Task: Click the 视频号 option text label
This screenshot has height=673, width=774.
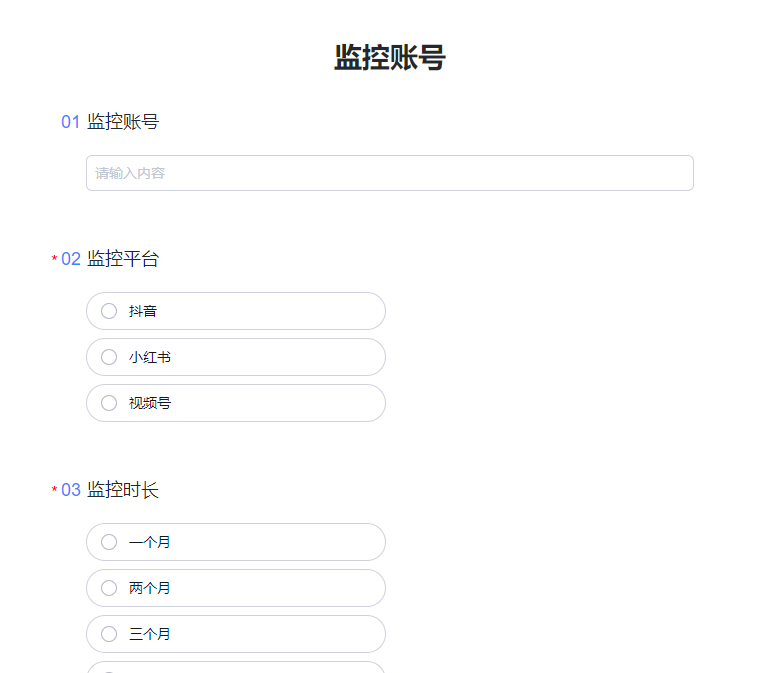Action: 150,403
